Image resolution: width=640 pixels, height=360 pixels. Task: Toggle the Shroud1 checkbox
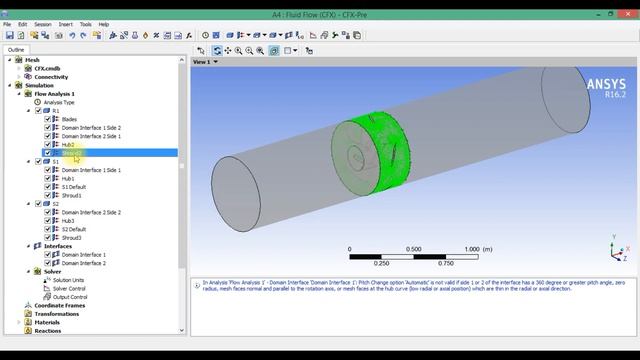coord(47,196)
